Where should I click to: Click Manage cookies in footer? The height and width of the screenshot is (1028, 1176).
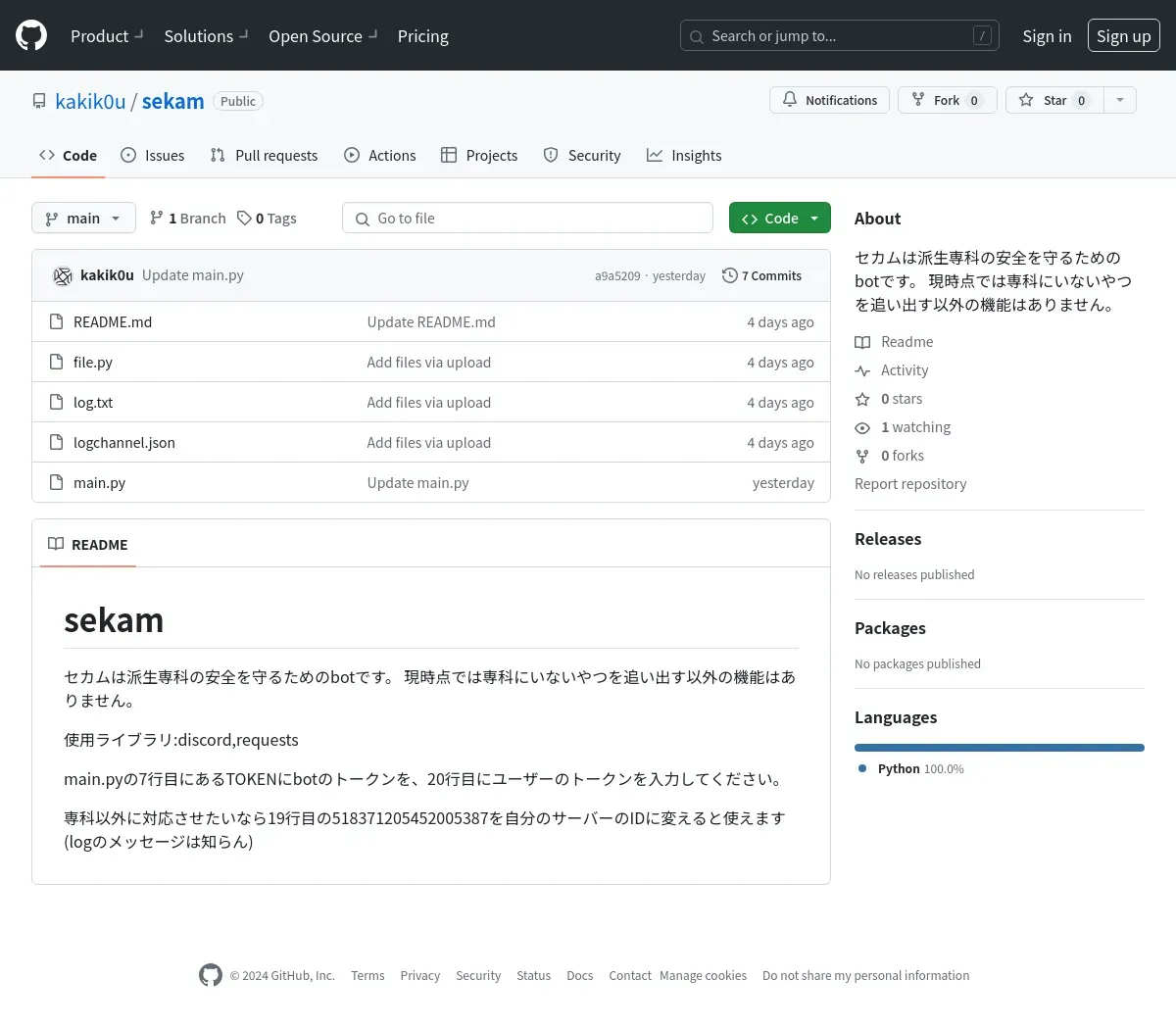[x=704, y=976]
